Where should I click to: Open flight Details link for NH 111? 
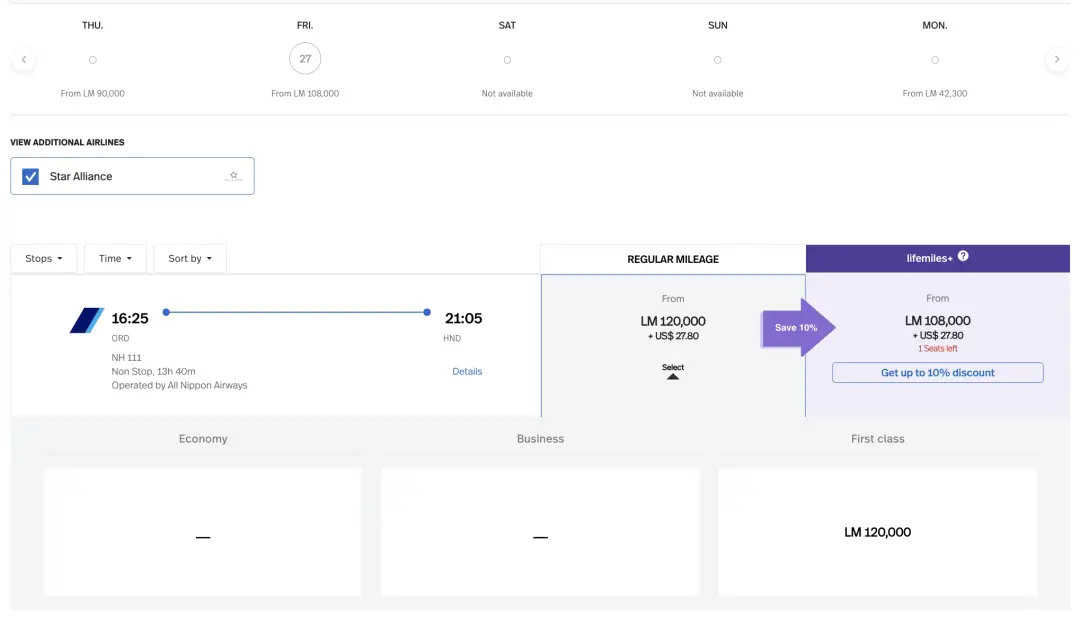(467, 371)
